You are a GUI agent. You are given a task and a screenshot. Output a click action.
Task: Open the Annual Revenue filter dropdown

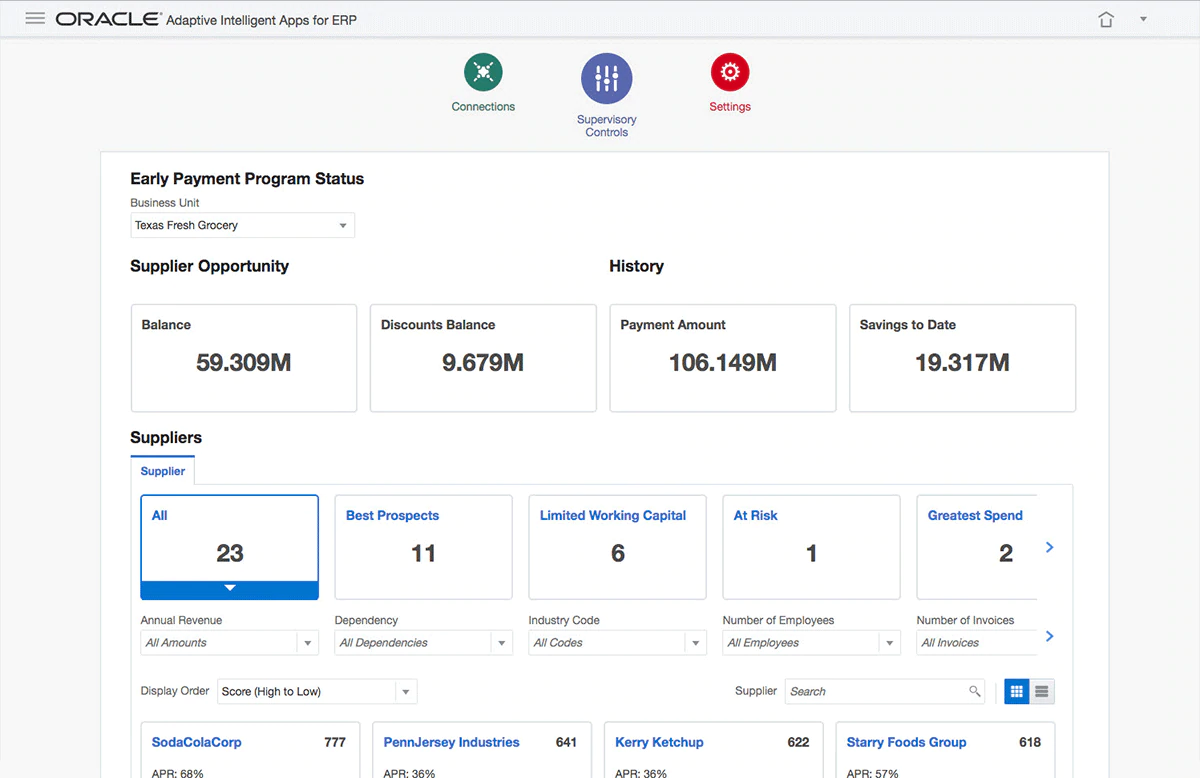tap(308, 643)
